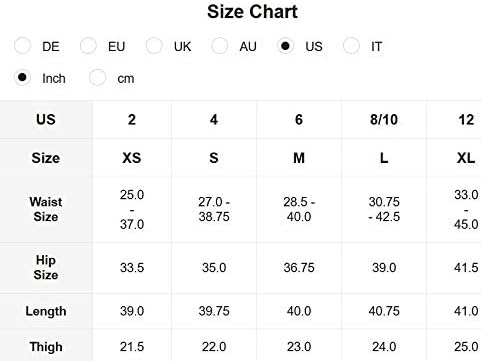Click the Waist Size row label
Screen dimensions: 482x361
coord(46,209)
